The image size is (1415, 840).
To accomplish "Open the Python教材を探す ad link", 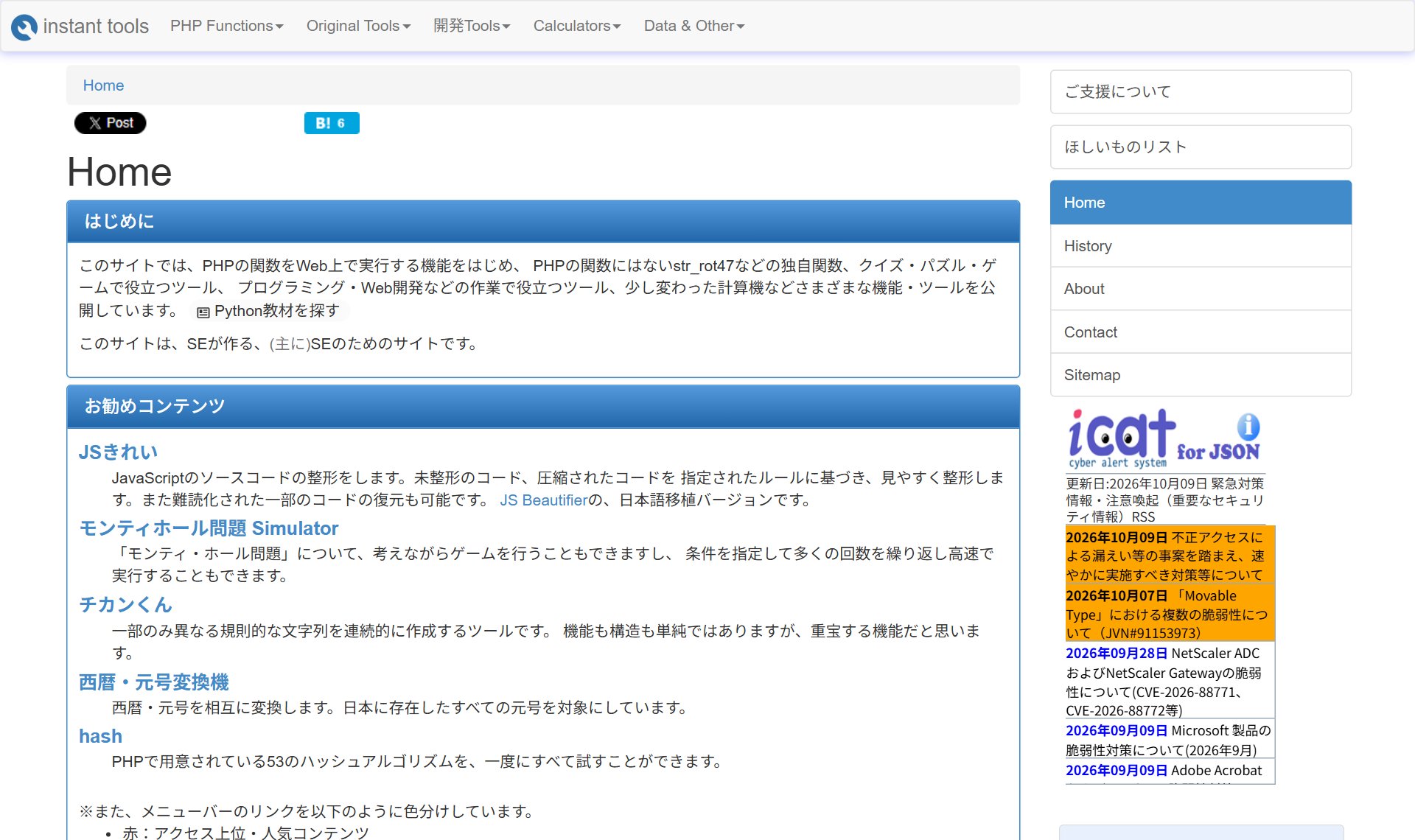I will pos(268,311).
